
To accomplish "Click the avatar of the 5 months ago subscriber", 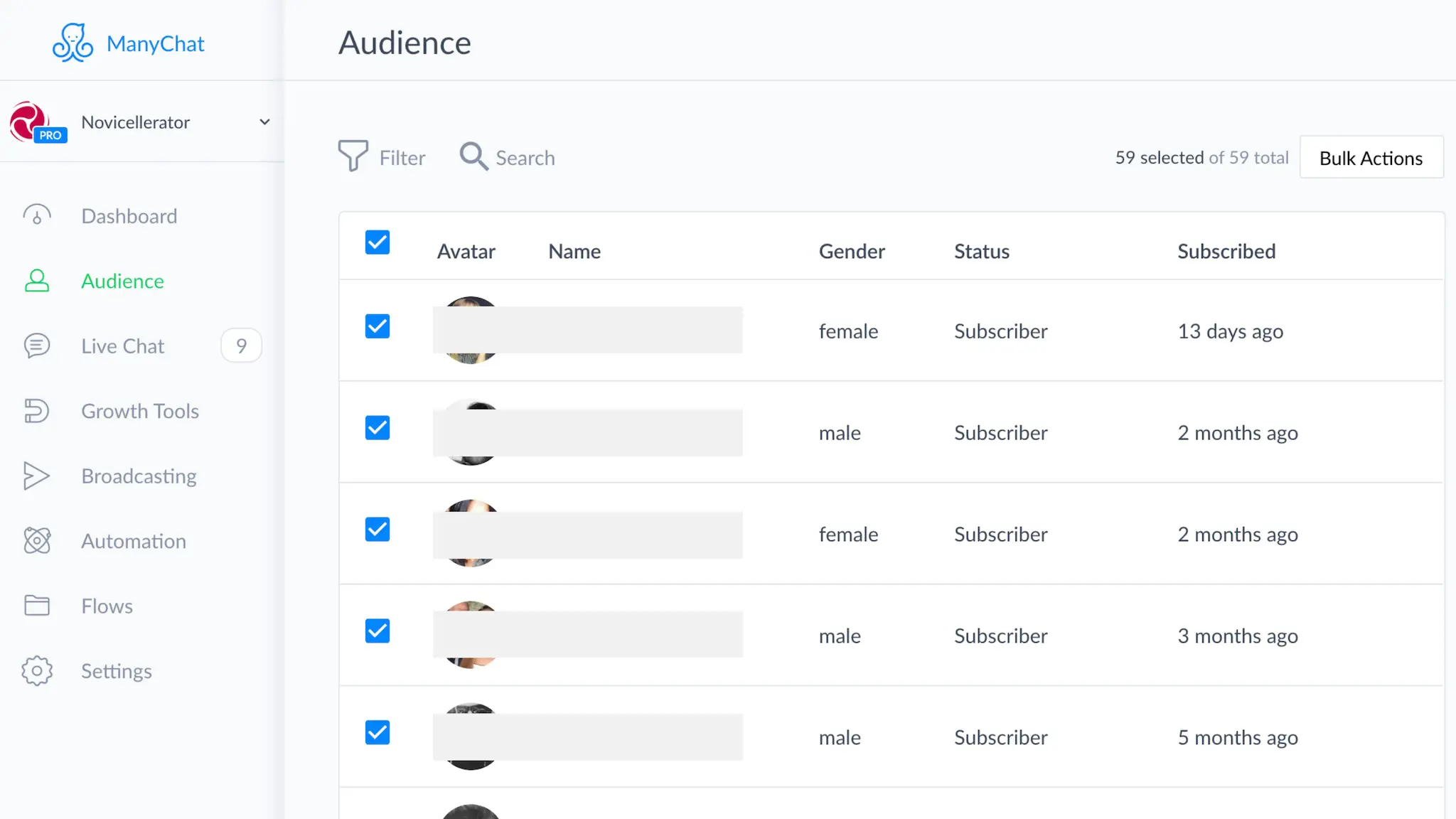I will pyautogui.click(x=470, y=737).
